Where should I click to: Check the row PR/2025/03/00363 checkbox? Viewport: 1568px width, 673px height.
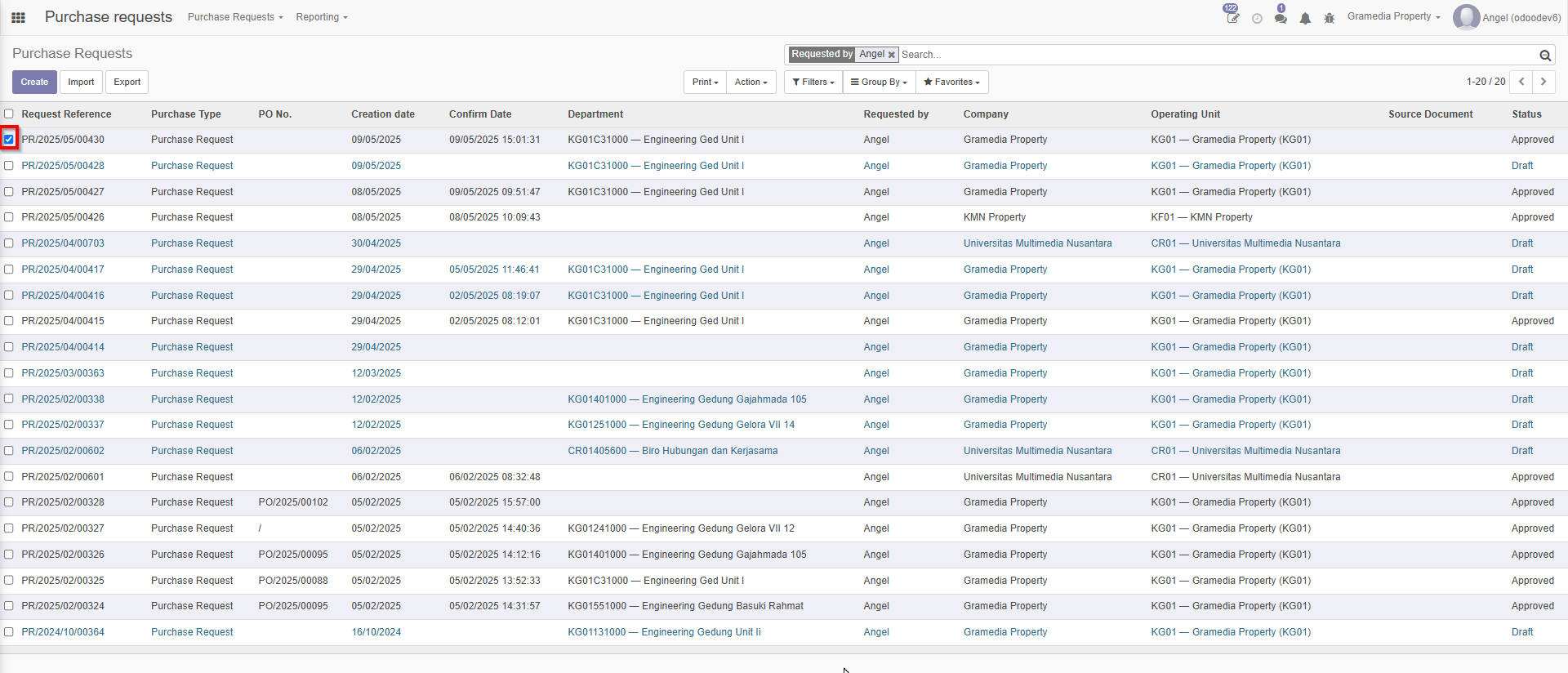(x=9, y=373)
